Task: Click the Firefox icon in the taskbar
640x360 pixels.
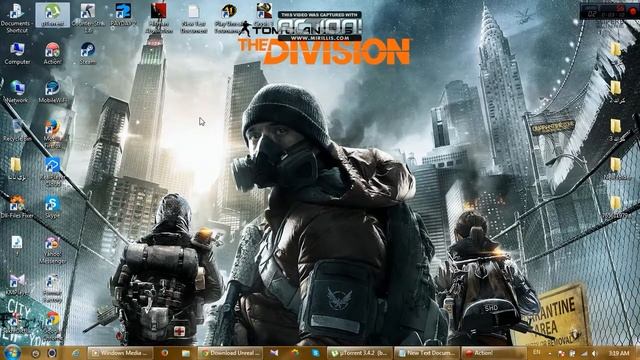Action: pos(164,353)
